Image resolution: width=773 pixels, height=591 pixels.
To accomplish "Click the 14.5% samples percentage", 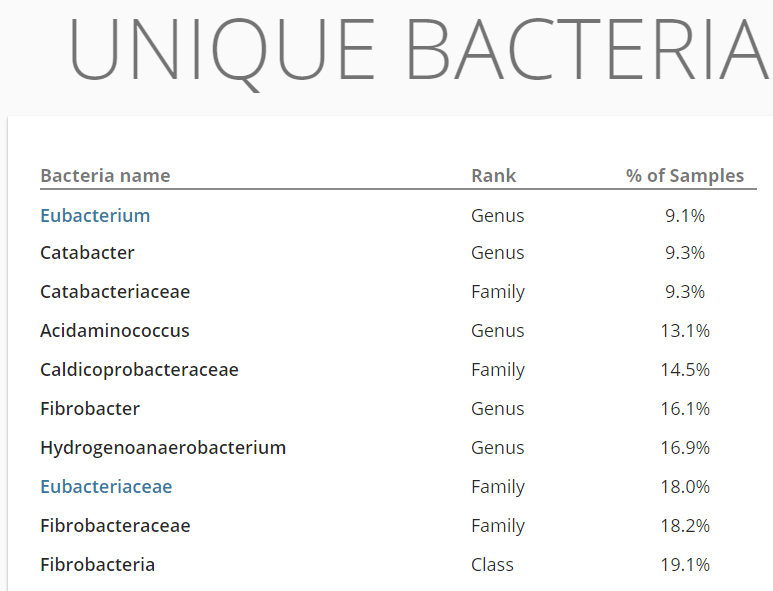I will (x=685, y=370).
